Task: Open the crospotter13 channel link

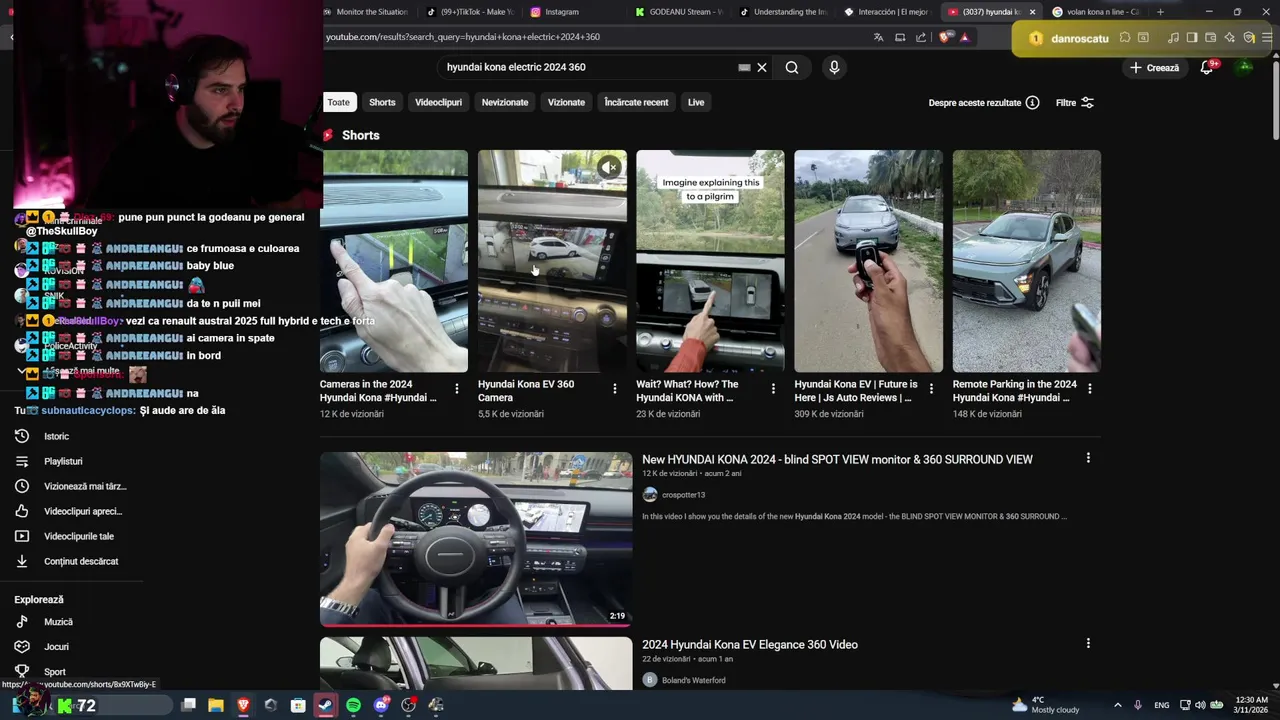Action: [x=683, y=495]
